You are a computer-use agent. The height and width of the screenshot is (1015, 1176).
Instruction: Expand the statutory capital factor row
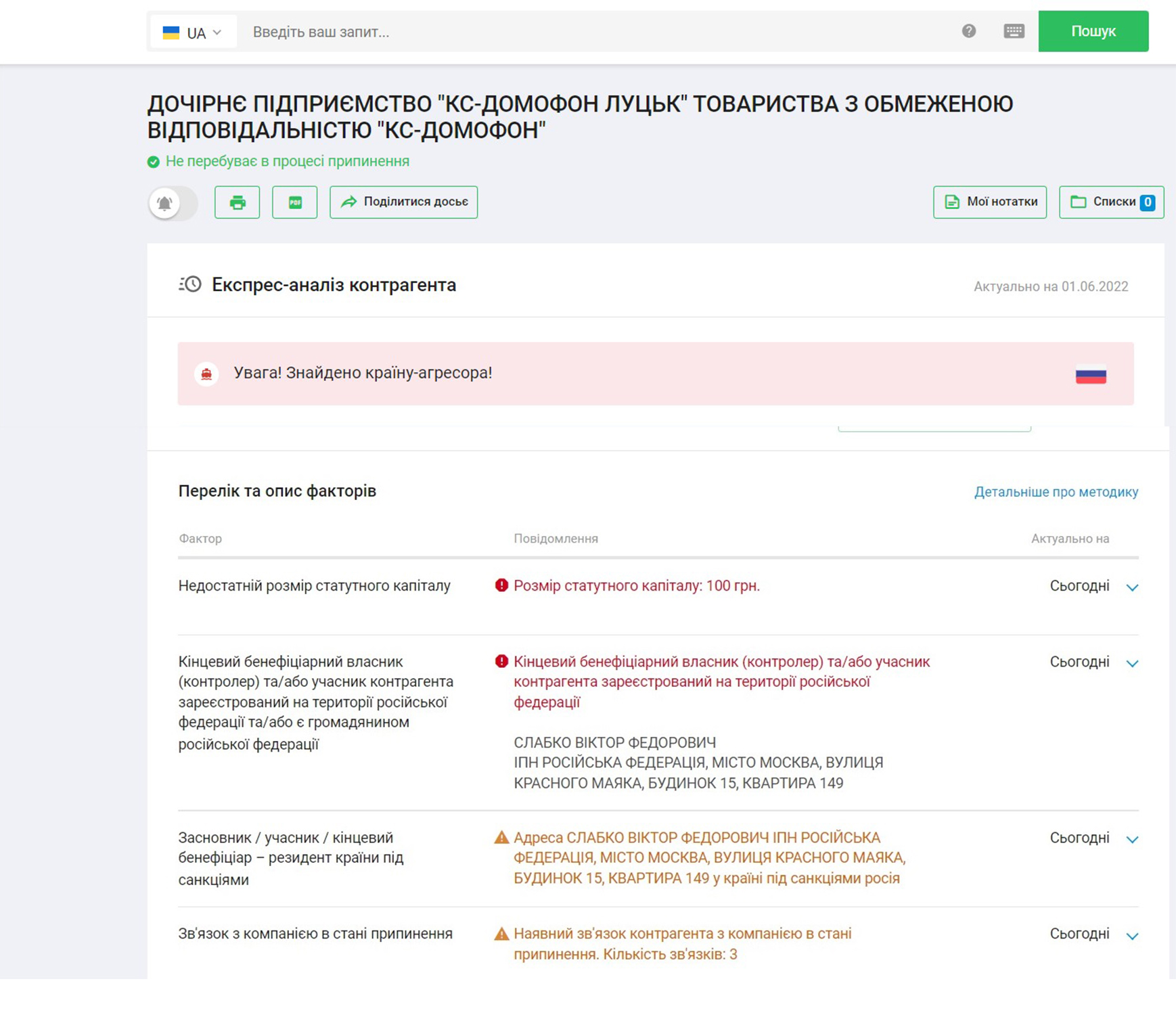tap(1132, 587)
